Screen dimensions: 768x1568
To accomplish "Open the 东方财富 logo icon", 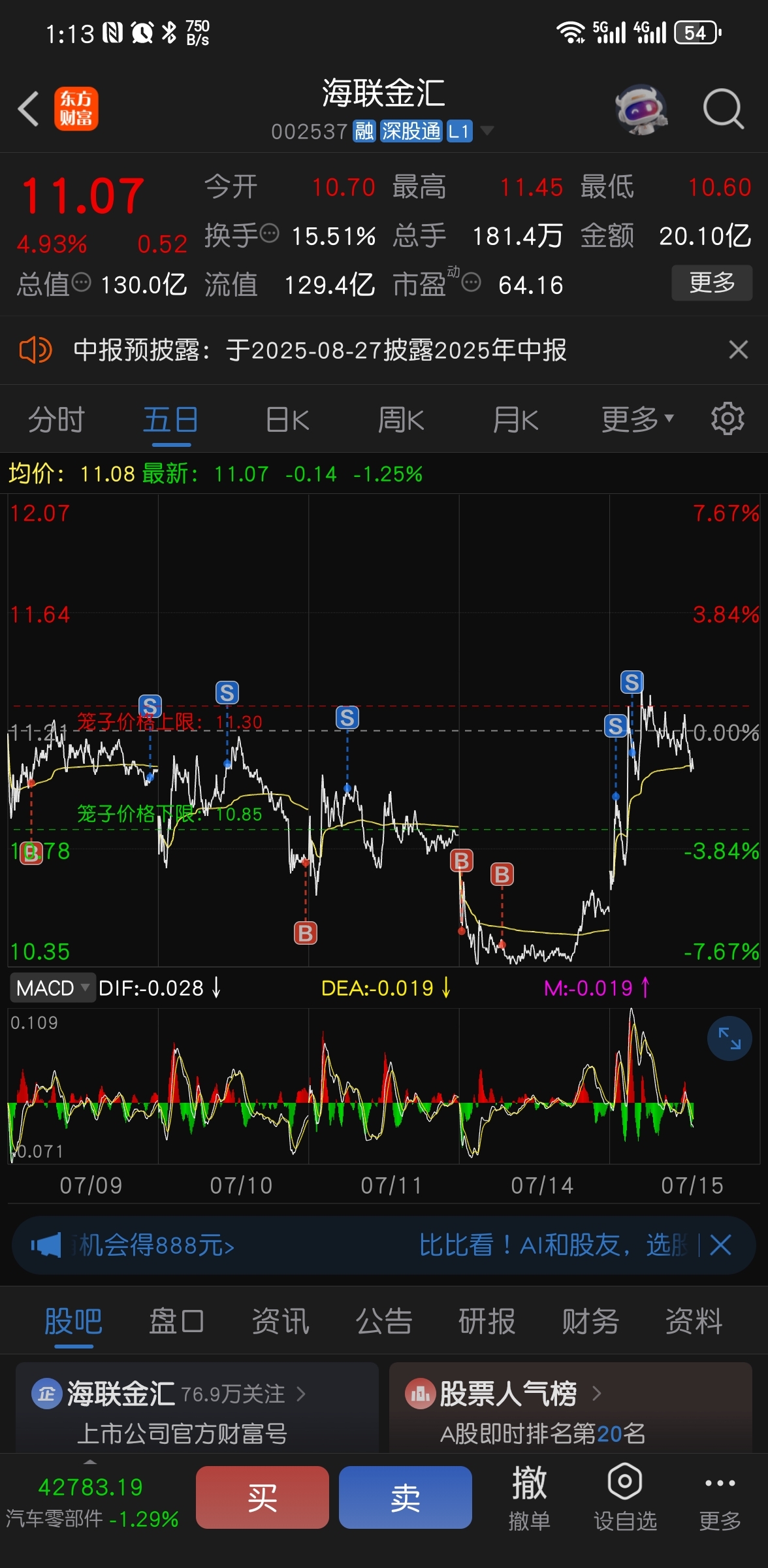I will tap(76, 108).
